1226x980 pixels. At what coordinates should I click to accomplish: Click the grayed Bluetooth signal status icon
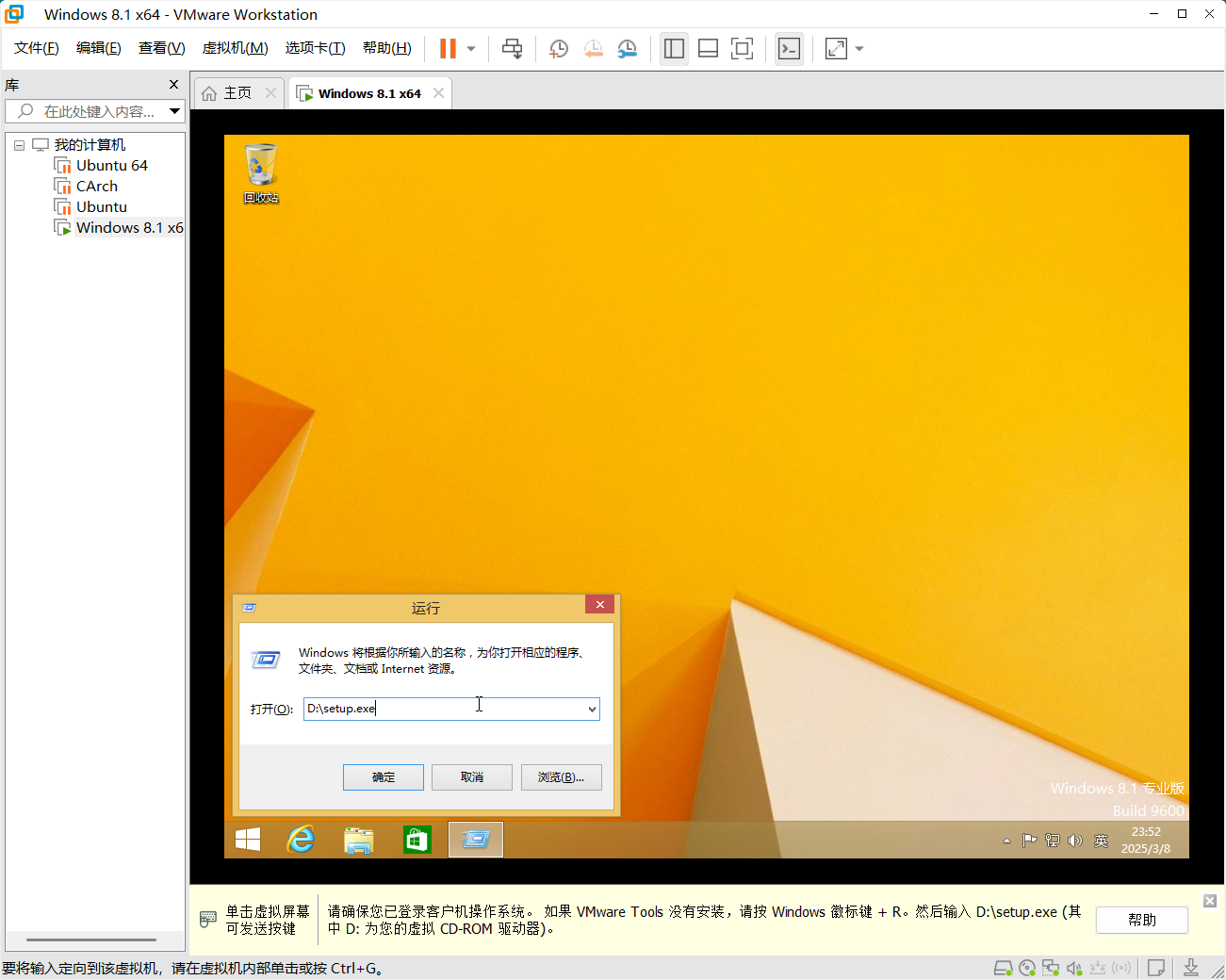(x=1121, y=968)
